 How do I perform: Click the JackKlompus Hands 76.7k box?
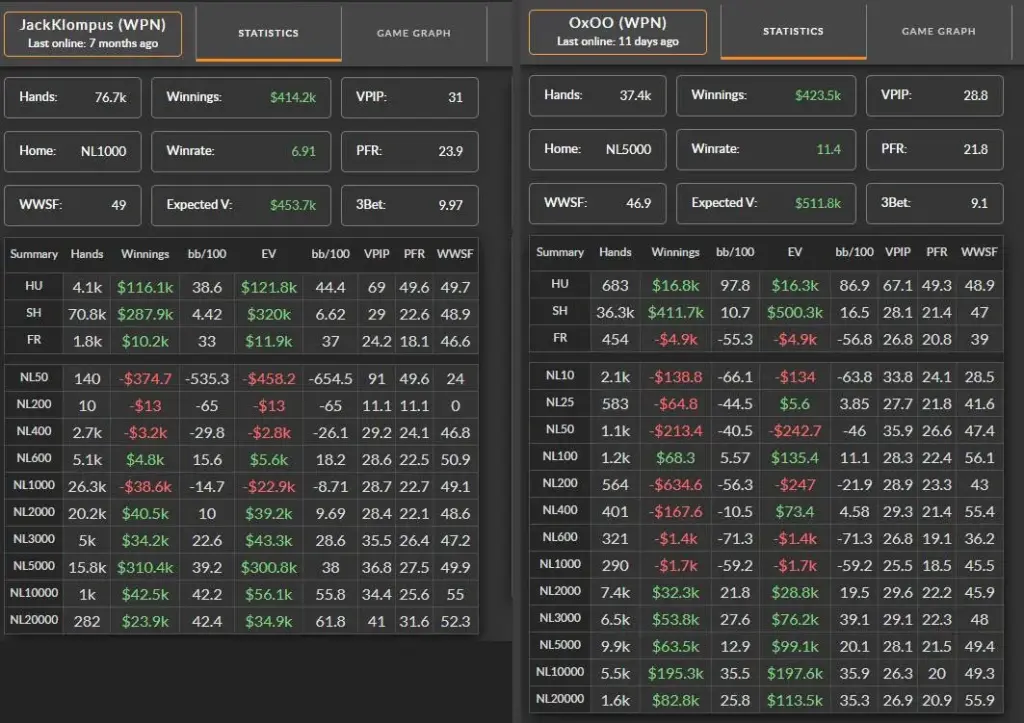[x=72, y=97]
